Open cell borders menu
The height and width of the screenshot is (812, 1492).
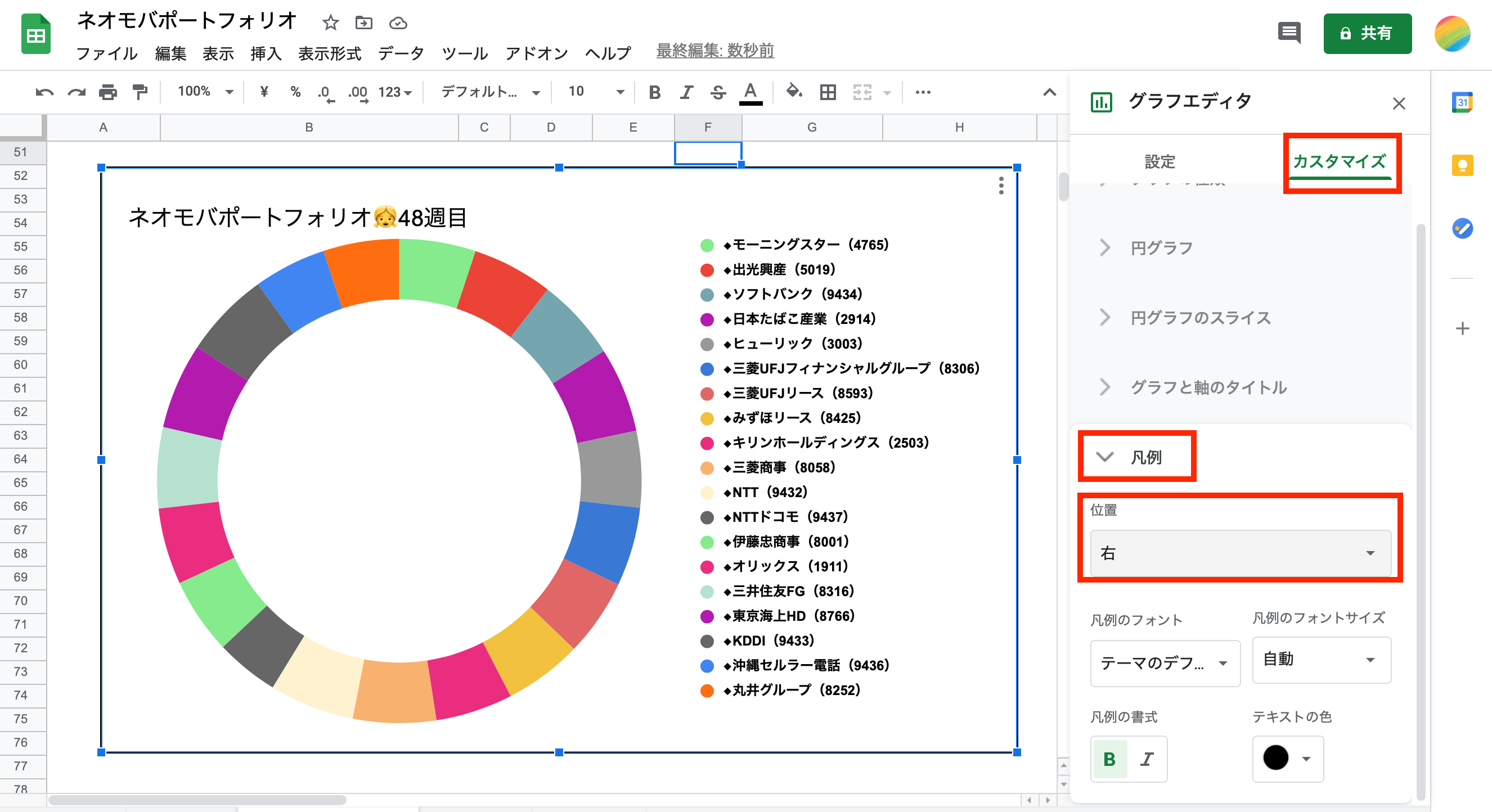point(828,92)
